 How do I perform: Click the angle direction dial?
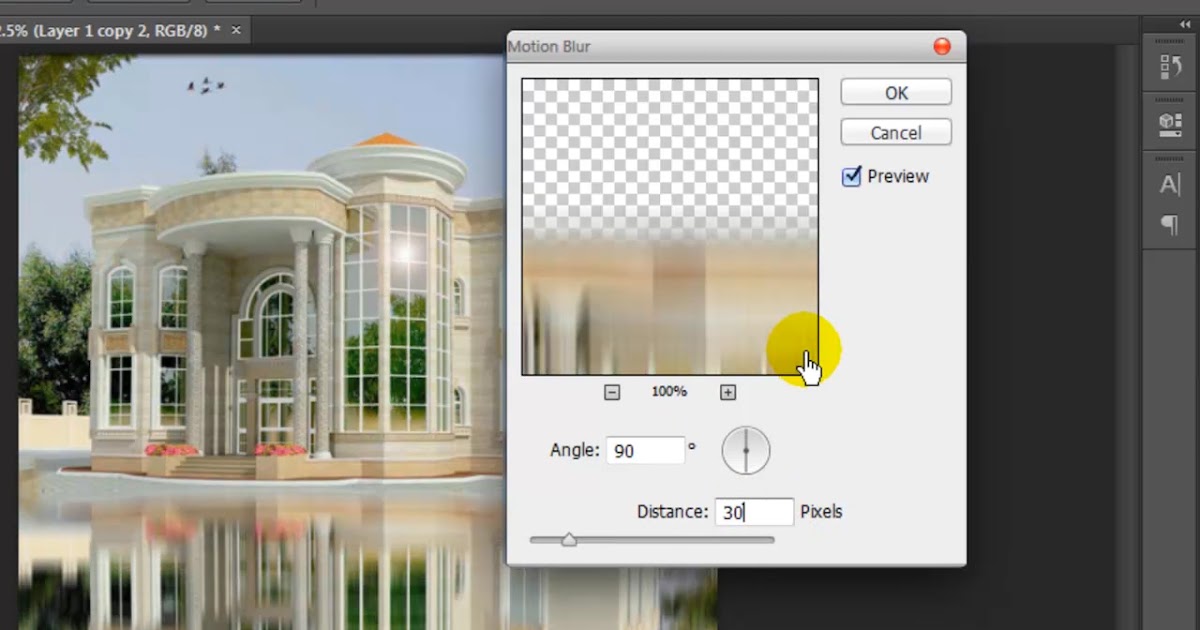[x=746, y=451]
